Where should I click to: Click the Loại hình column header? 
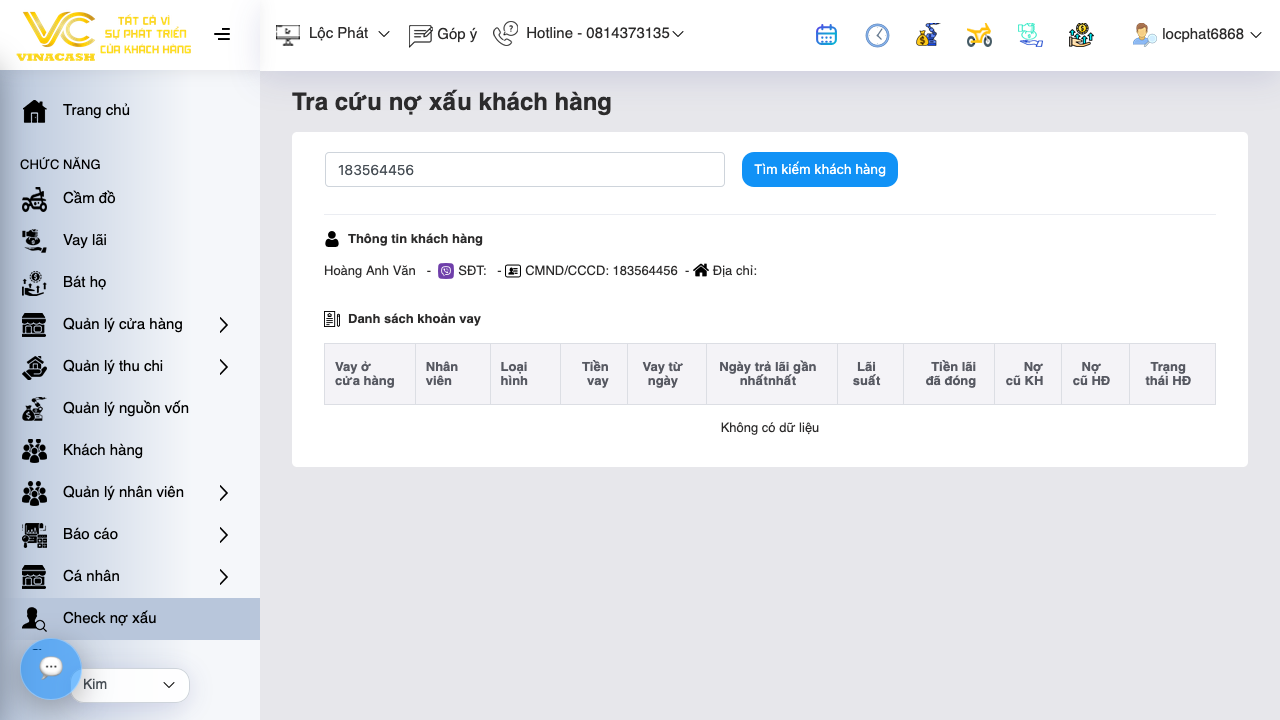coord(525,374)
